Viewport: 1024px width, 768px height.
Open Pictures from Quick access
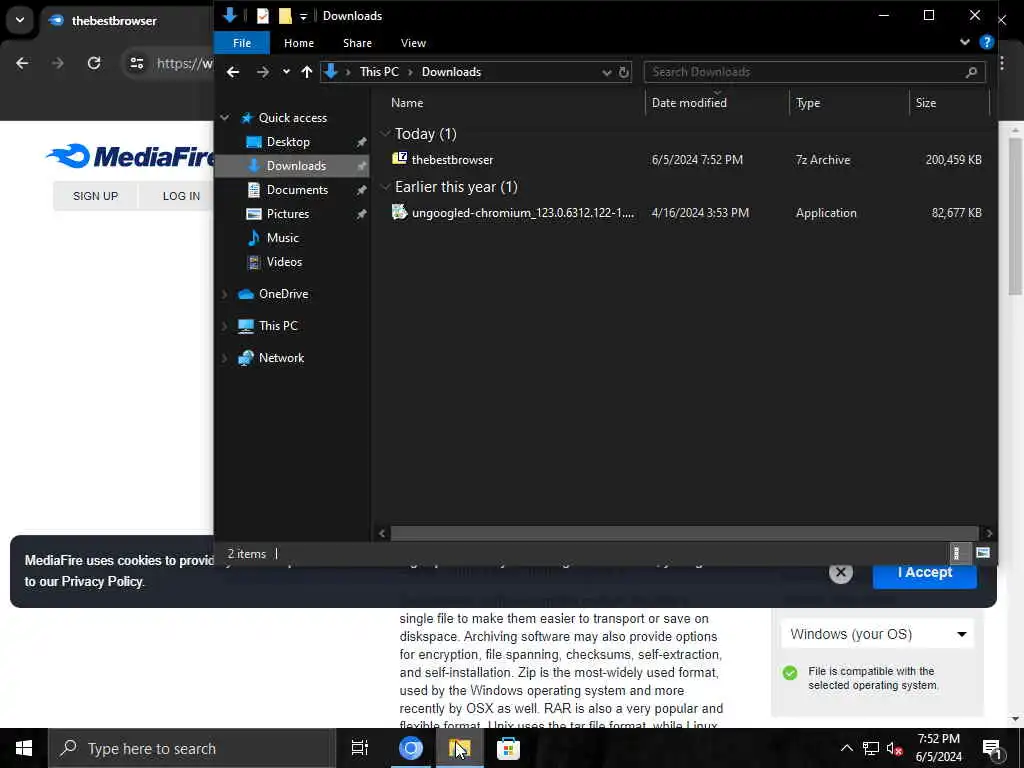pyautogui.click(x=287, y=214)
